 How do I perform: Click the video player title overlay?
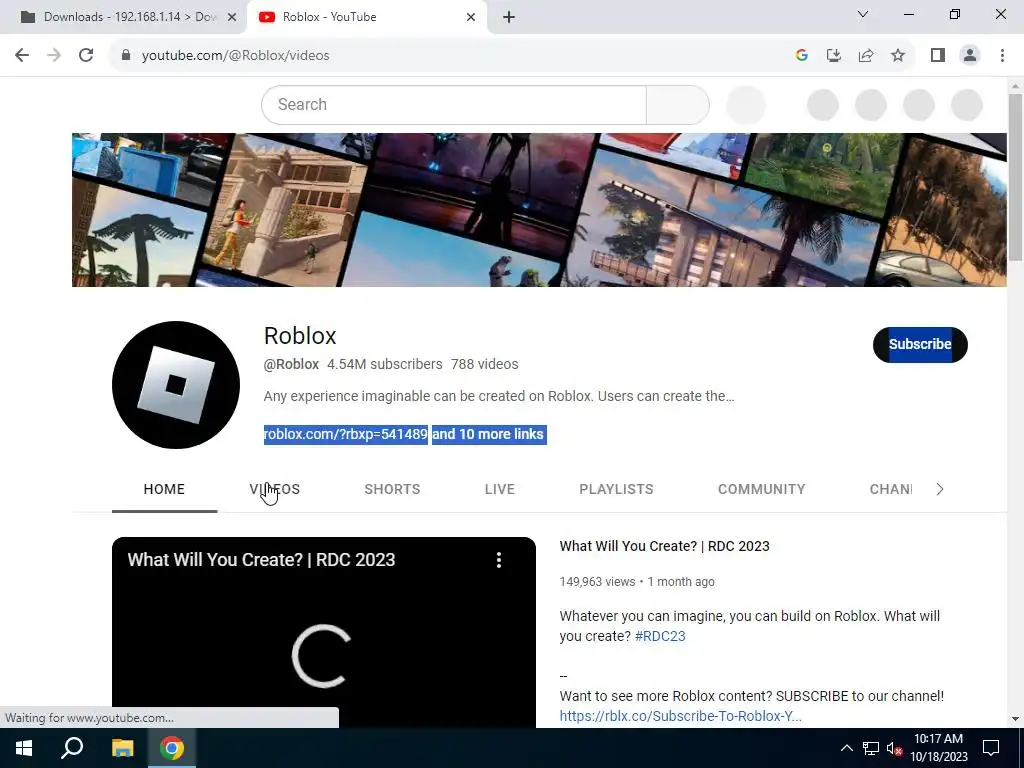click(x=261, y=560)
